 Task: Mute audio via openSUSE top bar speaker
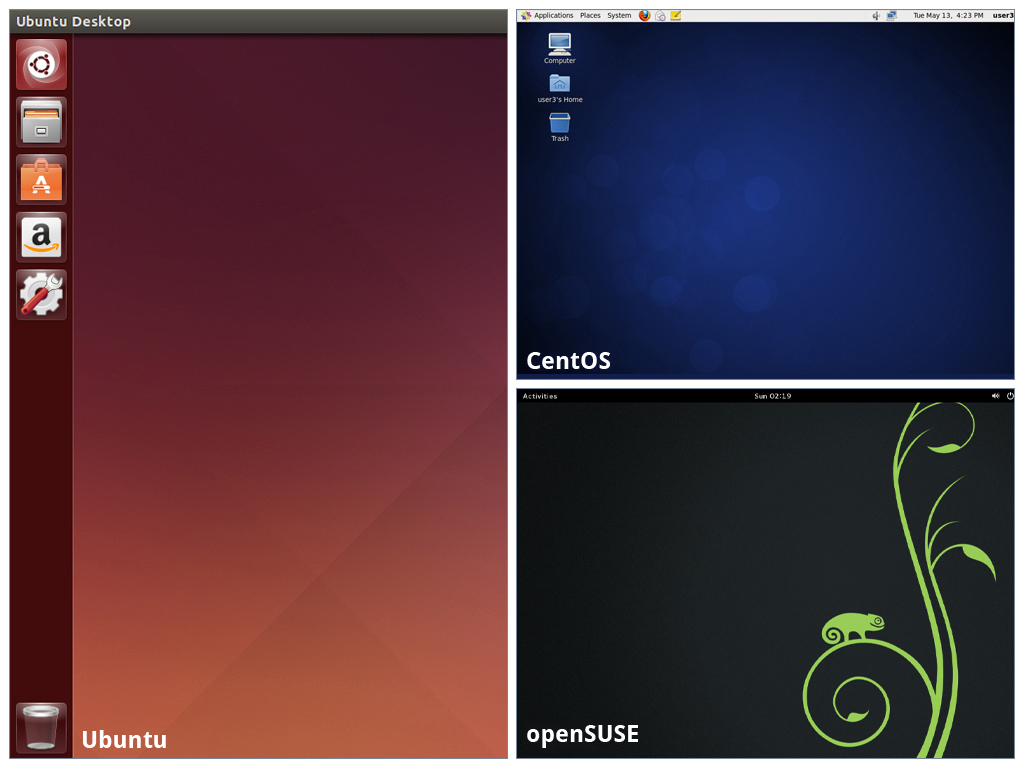(x=996, y=396)
